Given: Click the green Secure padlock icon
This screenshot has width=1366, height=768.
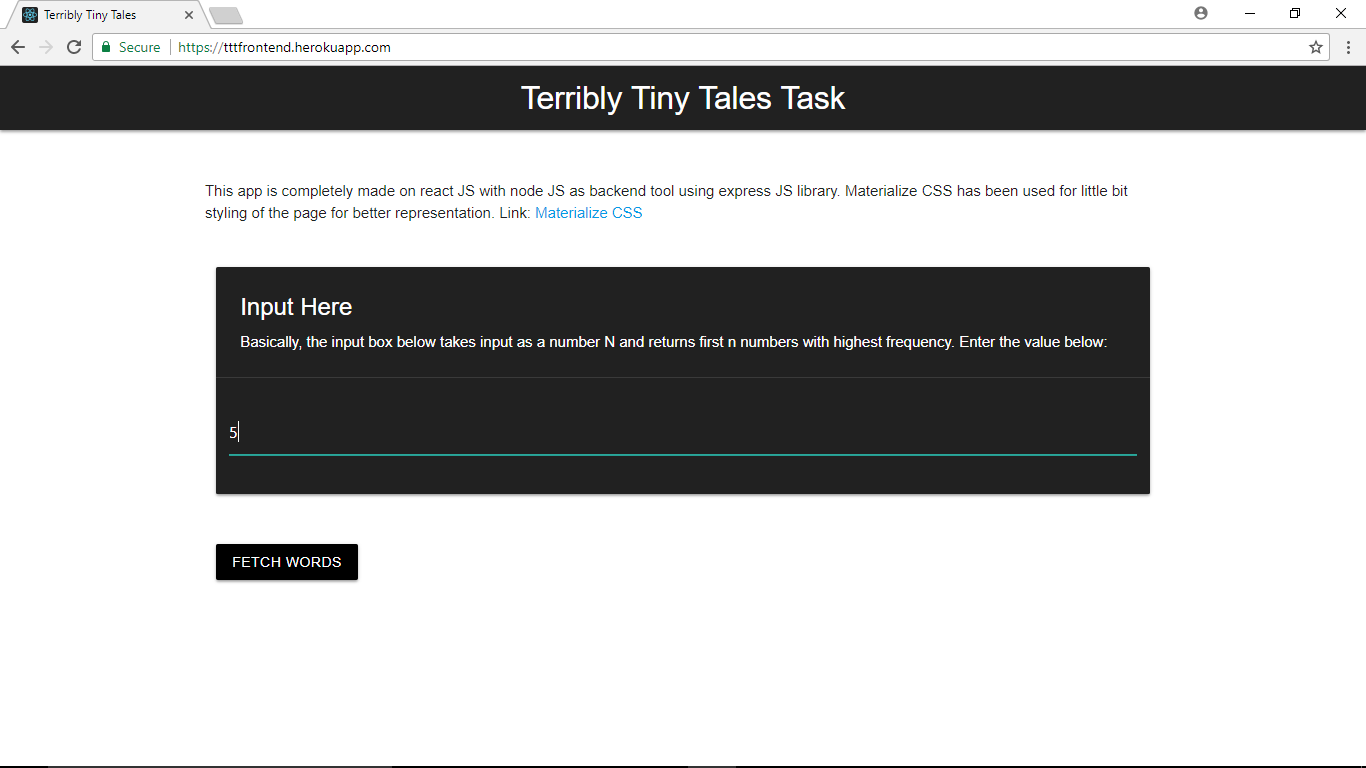Looking at the screenshot, I should (106, 47).
